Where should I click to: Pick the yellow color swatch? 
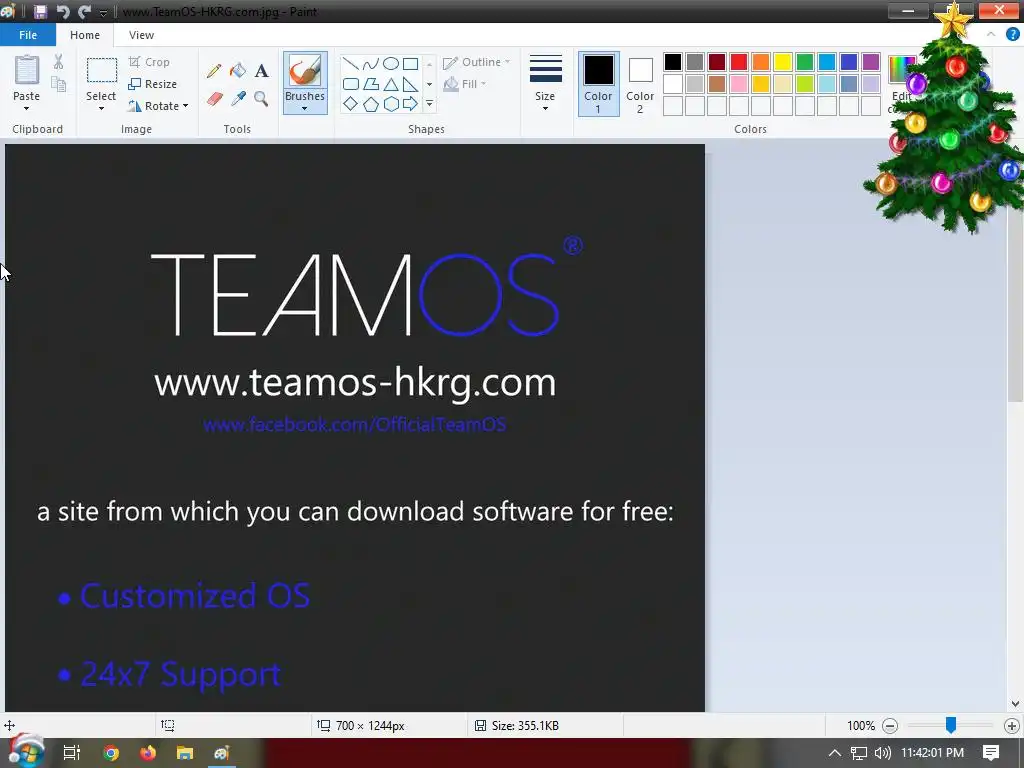tap(782, 62)
